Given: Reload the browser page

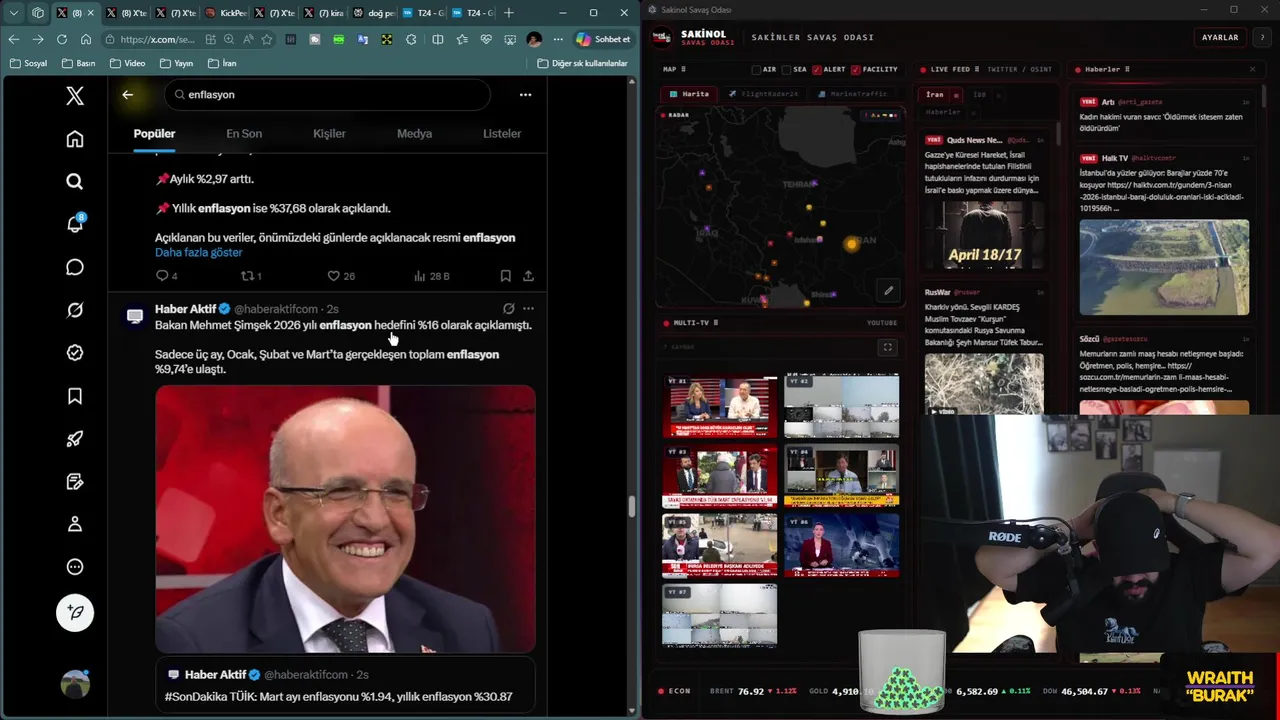Looking at the screenshot, I should click(x=62, y=39).
